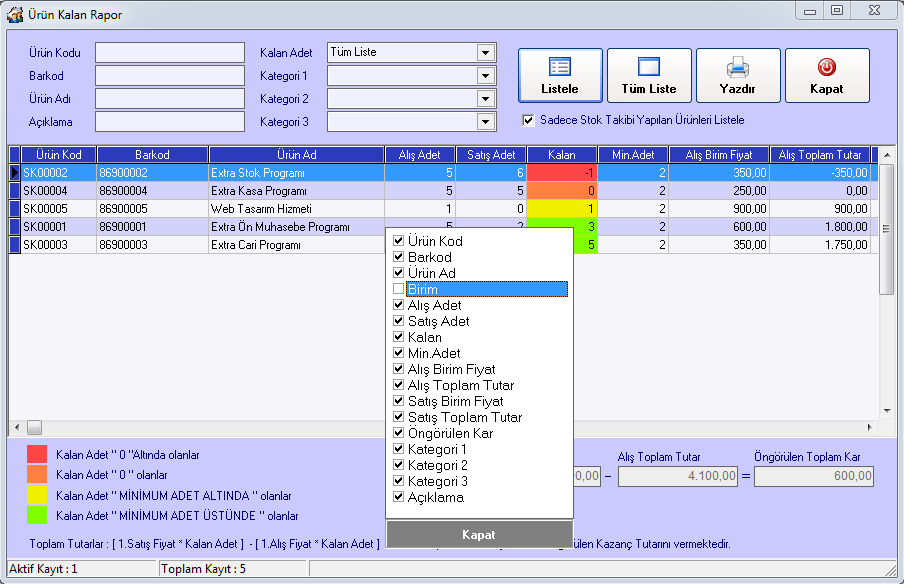This screenshot has width=904, height=584.
Task: Uncheck Satış Toplam Tutar column checkbox
Action: (x=398, y=417)
